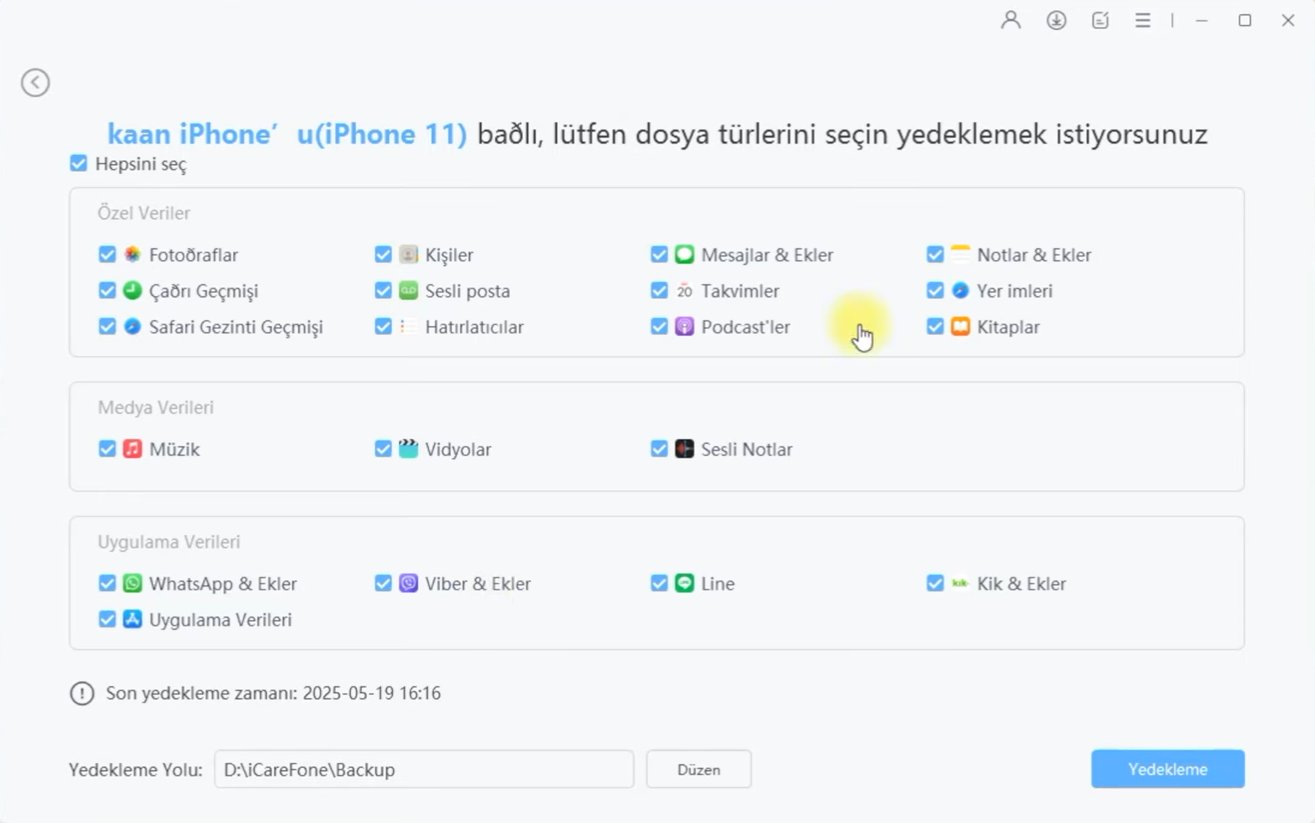Click the info icon beside last backup time
The width and height of the screenshot is (1315, 823).
pyautogui.click(x=82, y=693)
